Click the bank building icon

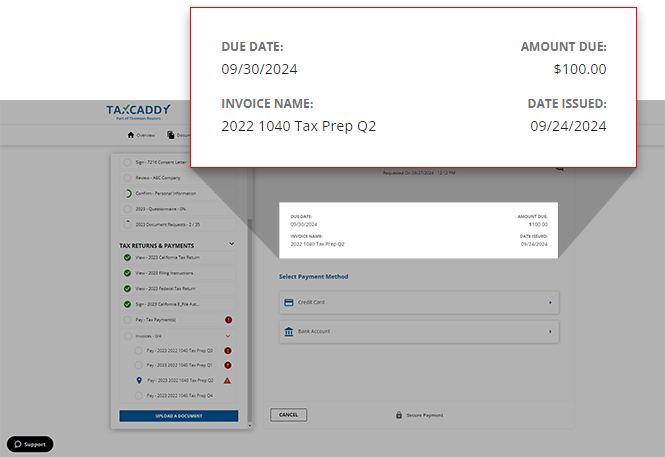[289, 331]
